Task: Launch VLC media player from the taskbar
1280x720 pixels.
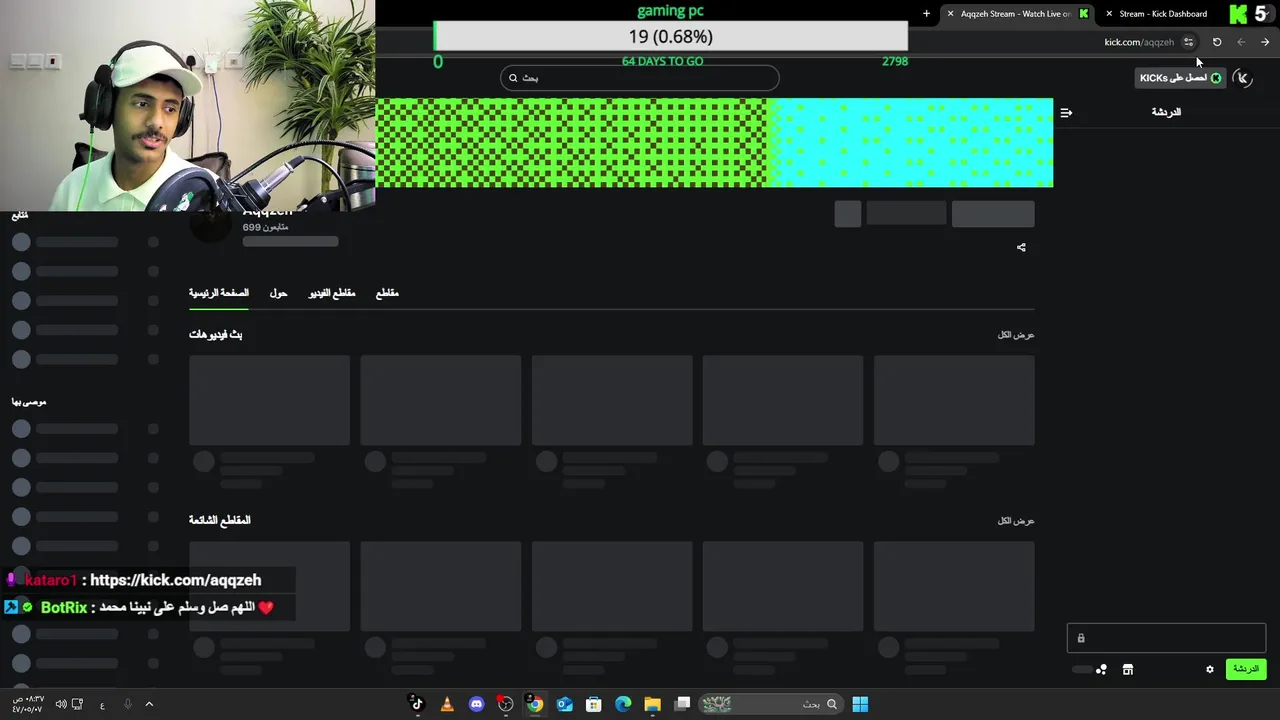Action: (x=447, y=704)
